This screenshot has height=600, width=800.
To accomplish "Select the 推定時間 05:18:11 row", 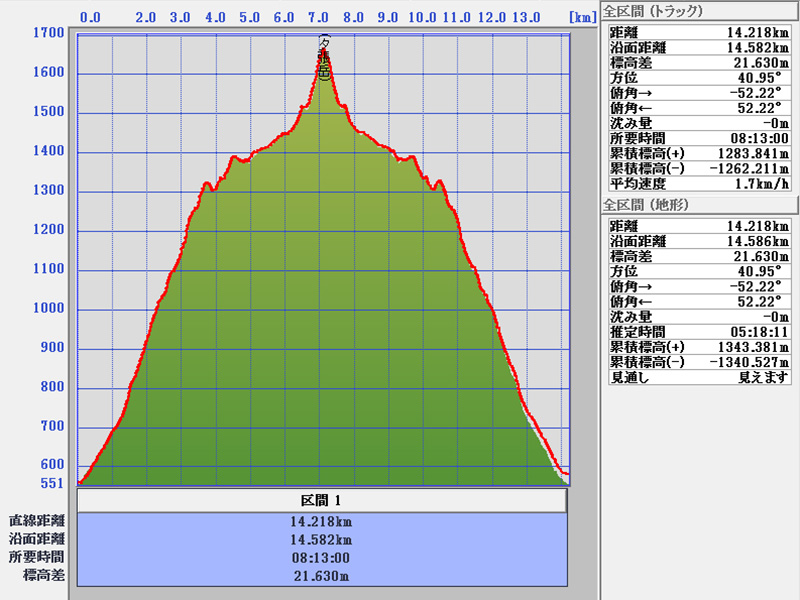I will 699,331.
